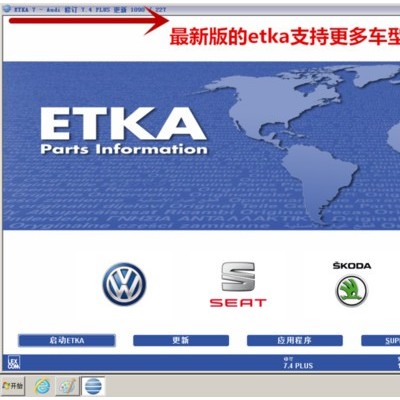Open the 开始 Start menu
The width and height of the screenshot is (400, 400).
(13, 386)
